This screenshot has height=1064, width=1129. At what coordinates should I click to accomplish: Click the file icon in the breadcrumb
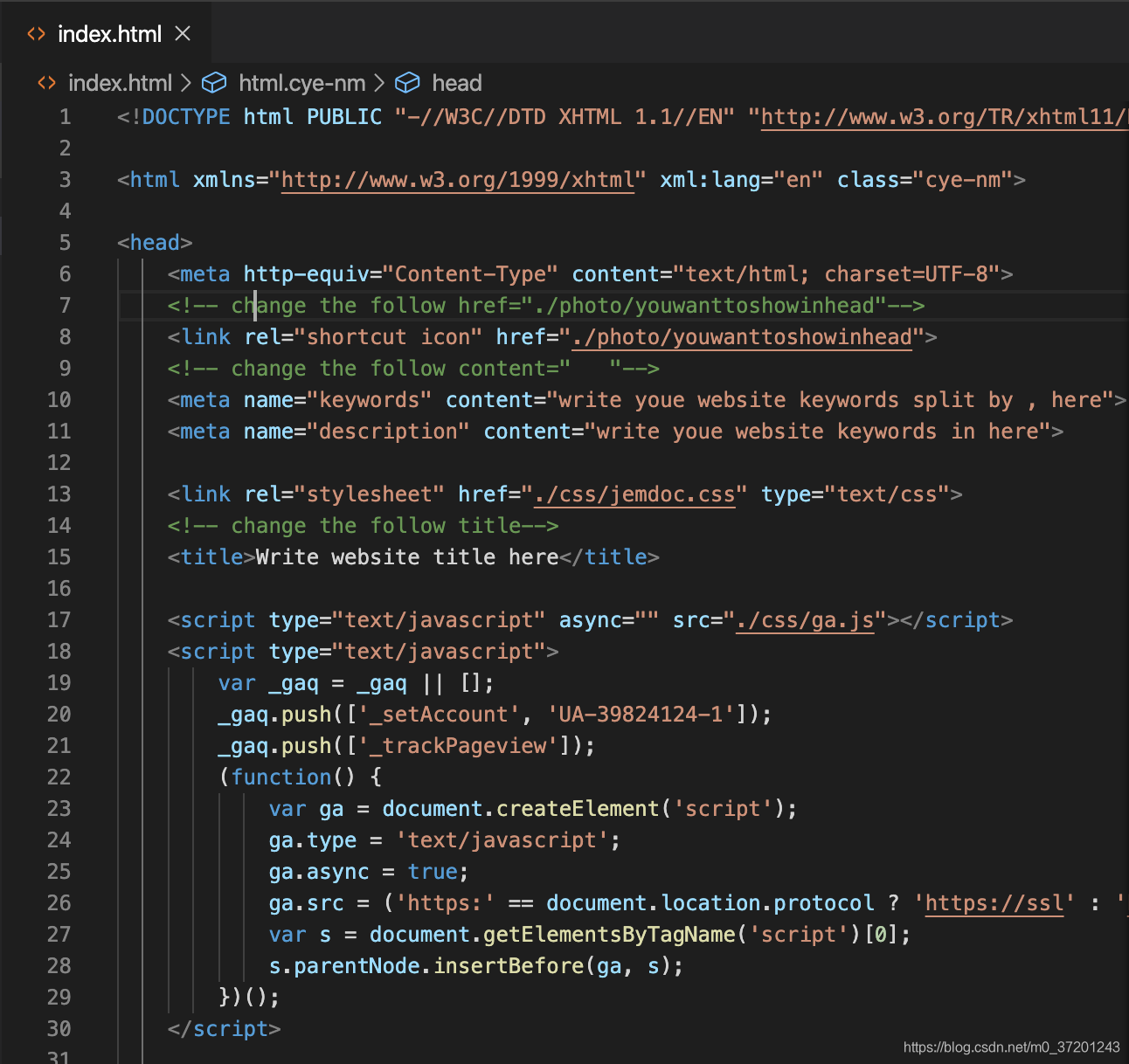[46, 83]
